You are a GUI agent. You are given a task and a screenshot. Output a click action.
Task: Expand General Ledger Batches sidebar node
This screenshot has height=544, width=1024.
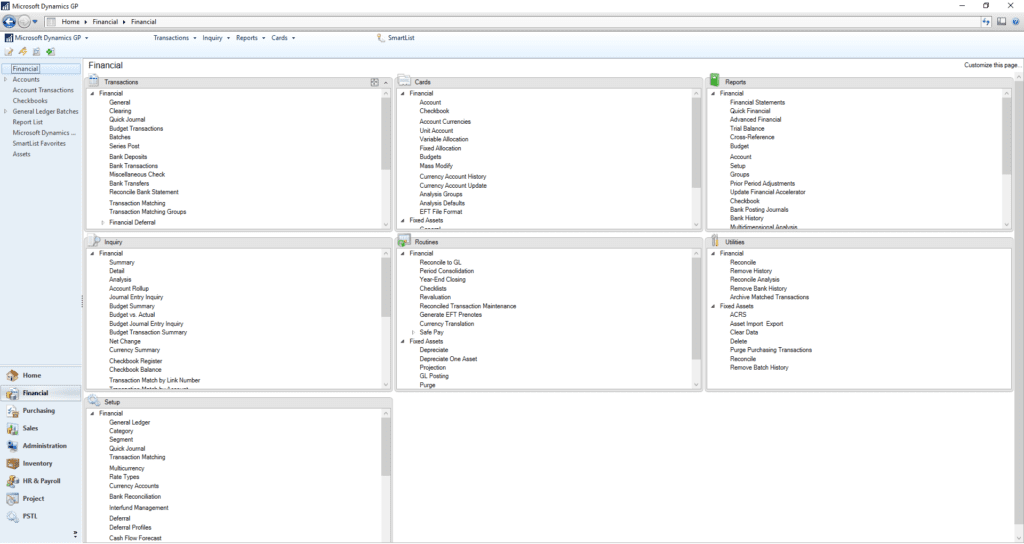(6, 112)
